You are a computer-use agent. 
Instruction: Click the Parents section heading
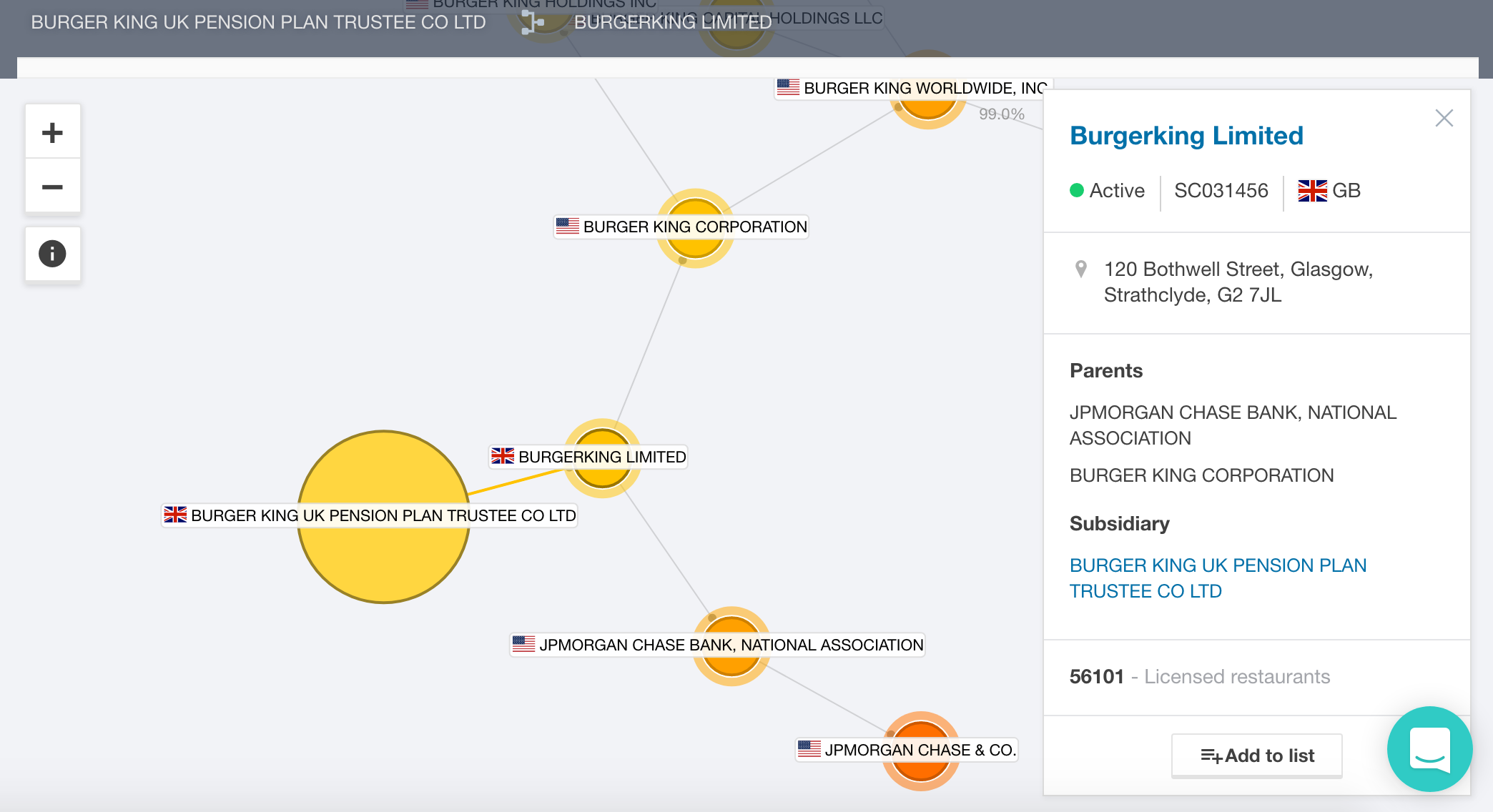coord(1106,371)
